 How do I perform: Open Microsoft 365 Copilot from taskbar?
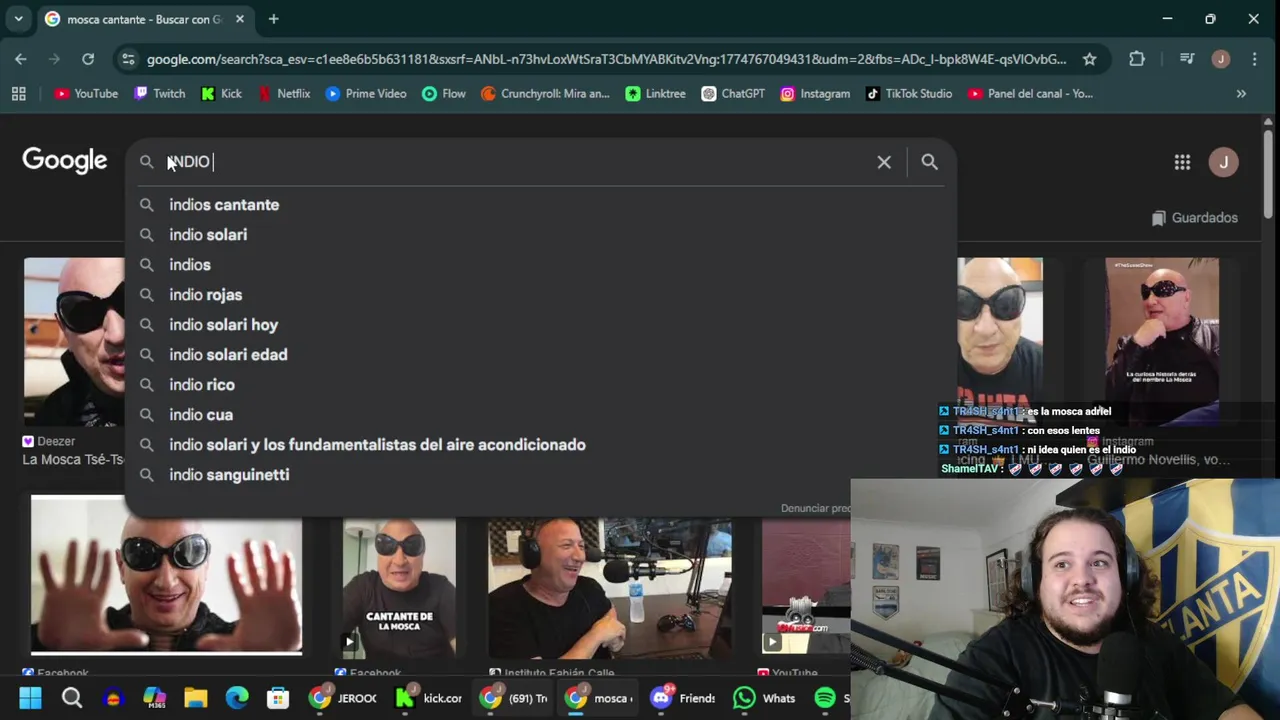point(154,698)
